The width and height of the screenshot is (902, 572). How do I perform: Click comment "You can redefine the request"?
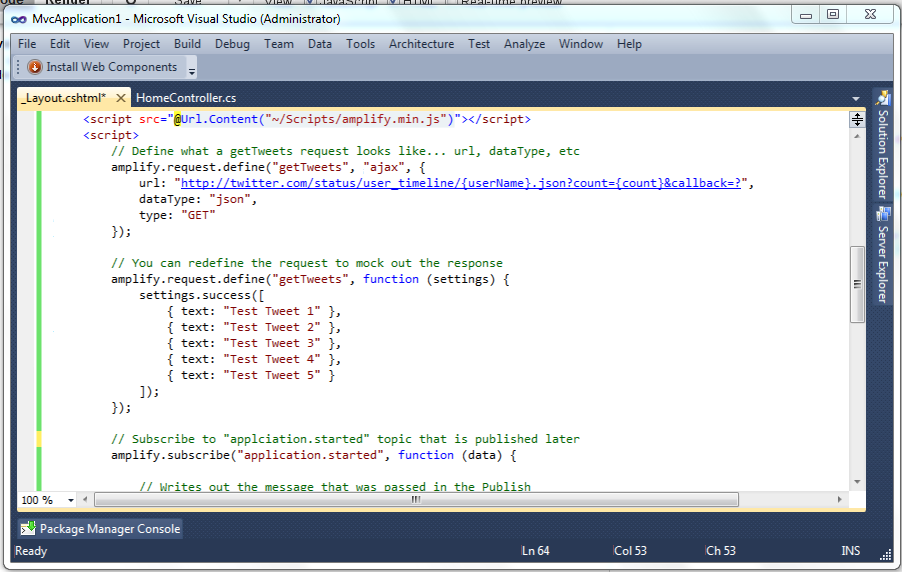[x=307, y=263]
